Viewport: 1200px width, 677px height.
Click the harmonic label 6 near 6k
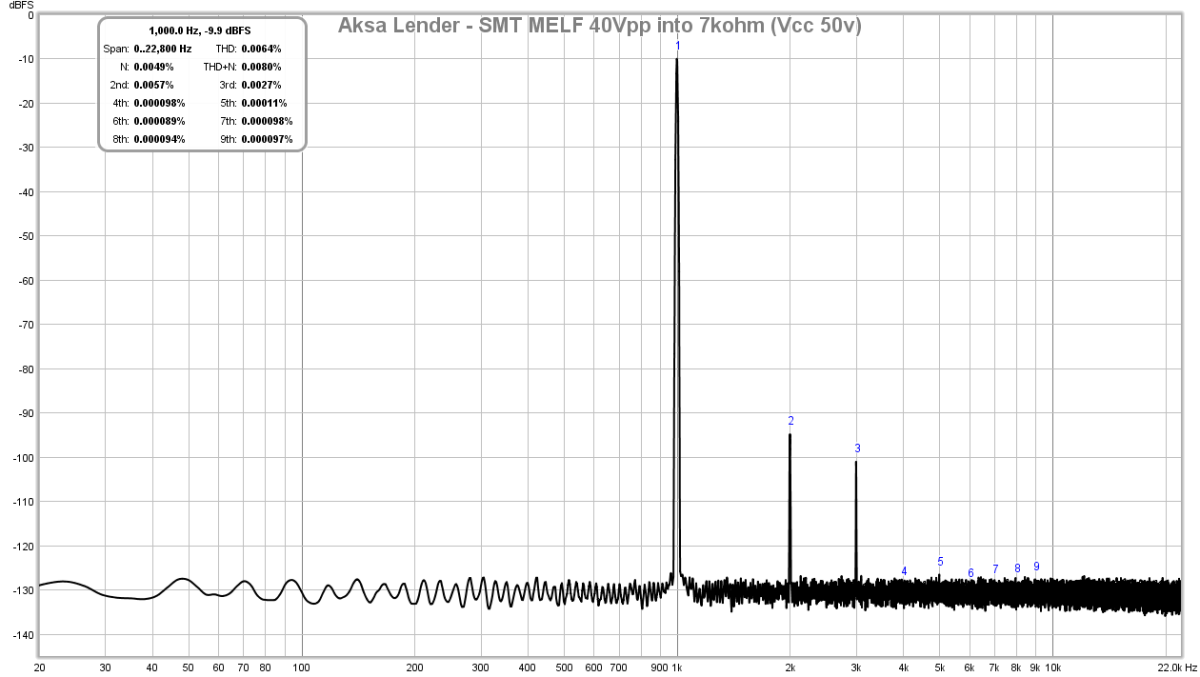970,573
